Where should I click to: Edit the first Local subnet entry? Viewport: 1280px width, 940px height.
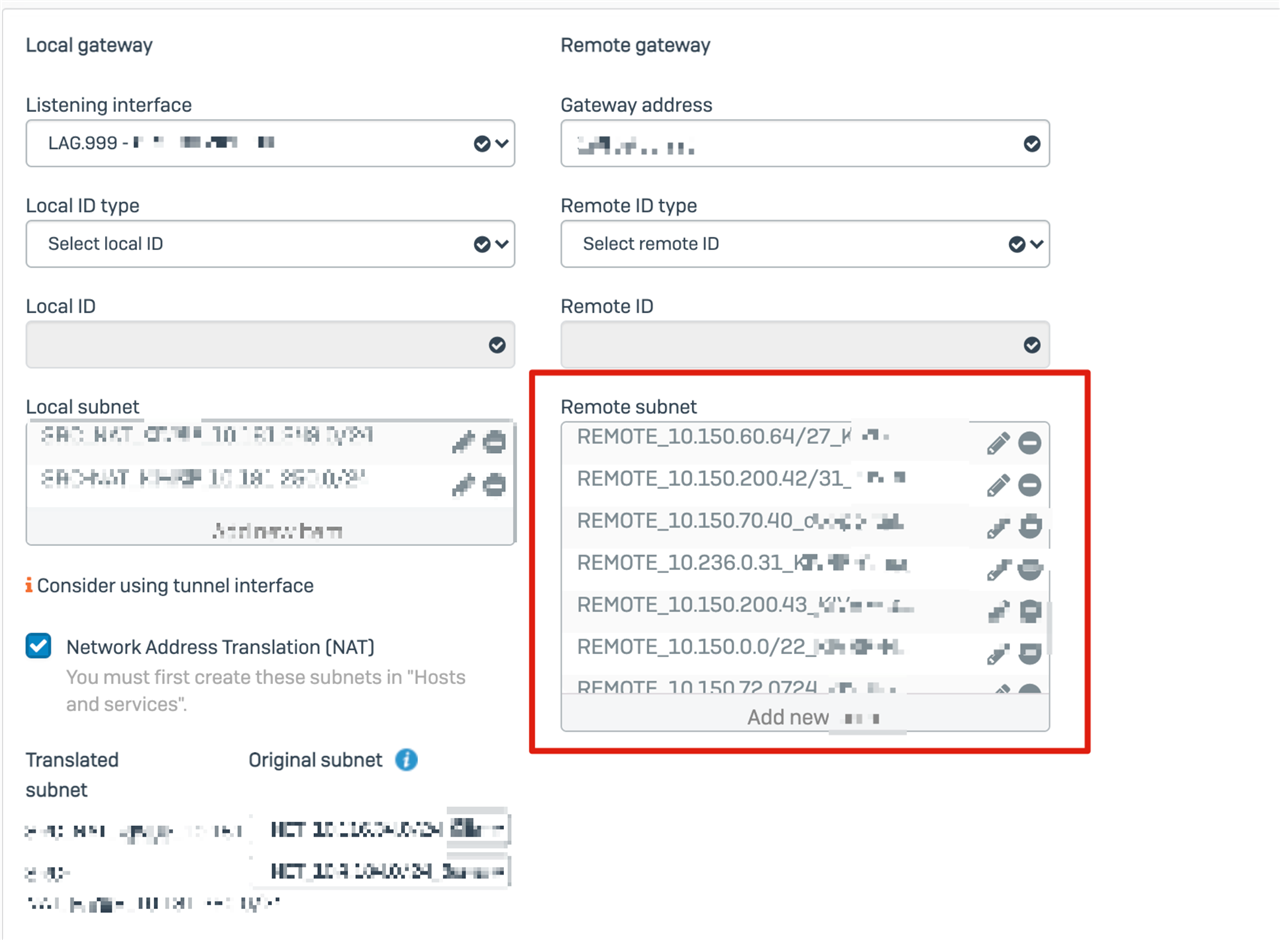462,442
